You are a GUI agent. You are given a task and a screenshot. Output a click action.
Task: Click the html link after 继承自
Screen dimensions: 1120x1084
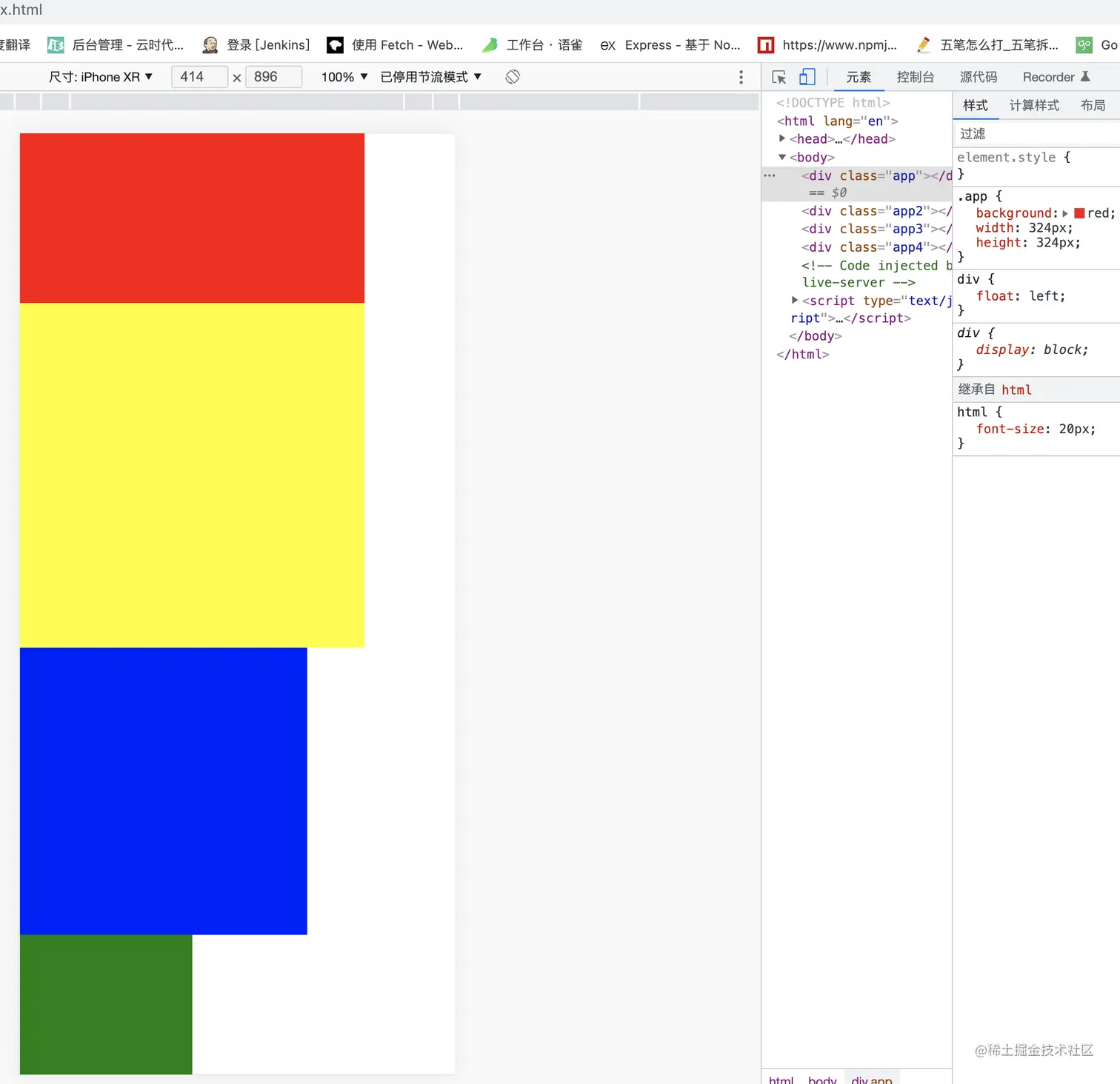tap(1016, 389)
